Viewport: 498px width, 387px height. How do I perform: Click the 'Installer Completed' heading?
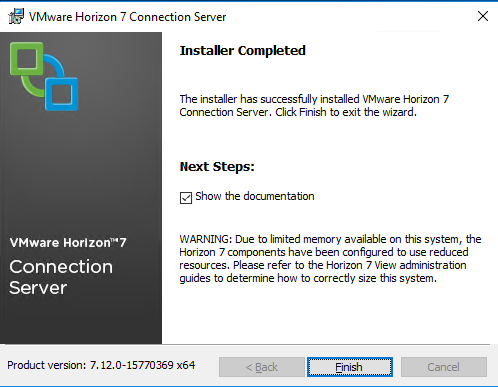242,51
